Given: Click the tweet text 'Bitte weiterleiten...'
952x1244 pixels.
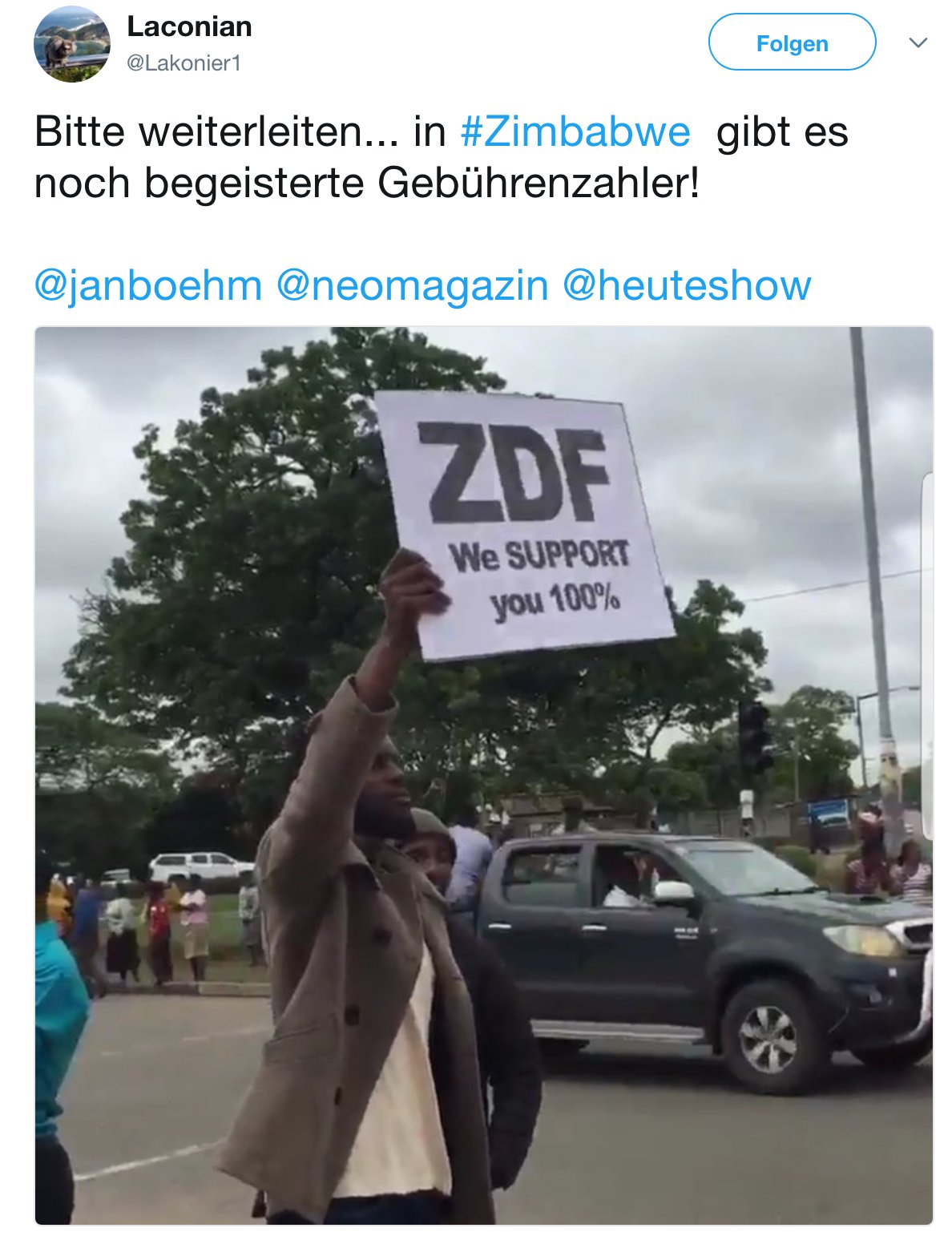Looking at the screenshot, I should click(x=216, y=131).
